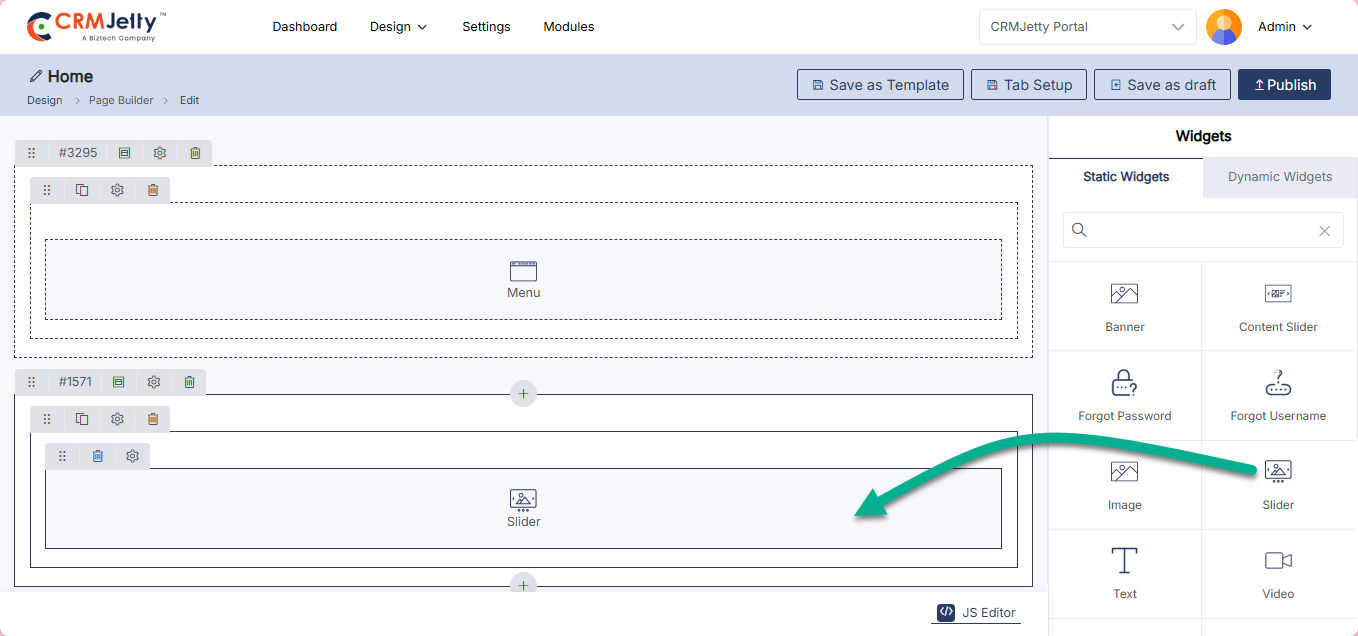Go to the Modules menu
This screenshot has height=636, width=1358.
(x=568, y=27)
